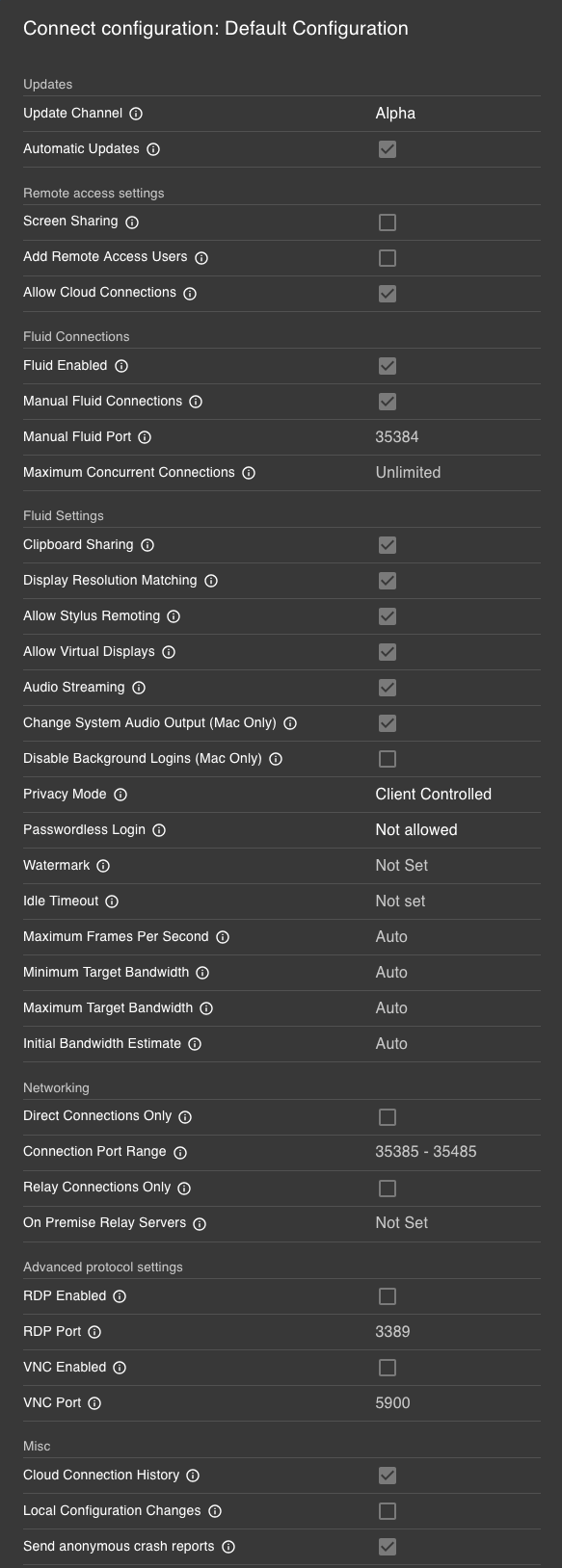Change Update Channel value Alpha
Screen dimensions: 562x1568
(x=395, y=114)
